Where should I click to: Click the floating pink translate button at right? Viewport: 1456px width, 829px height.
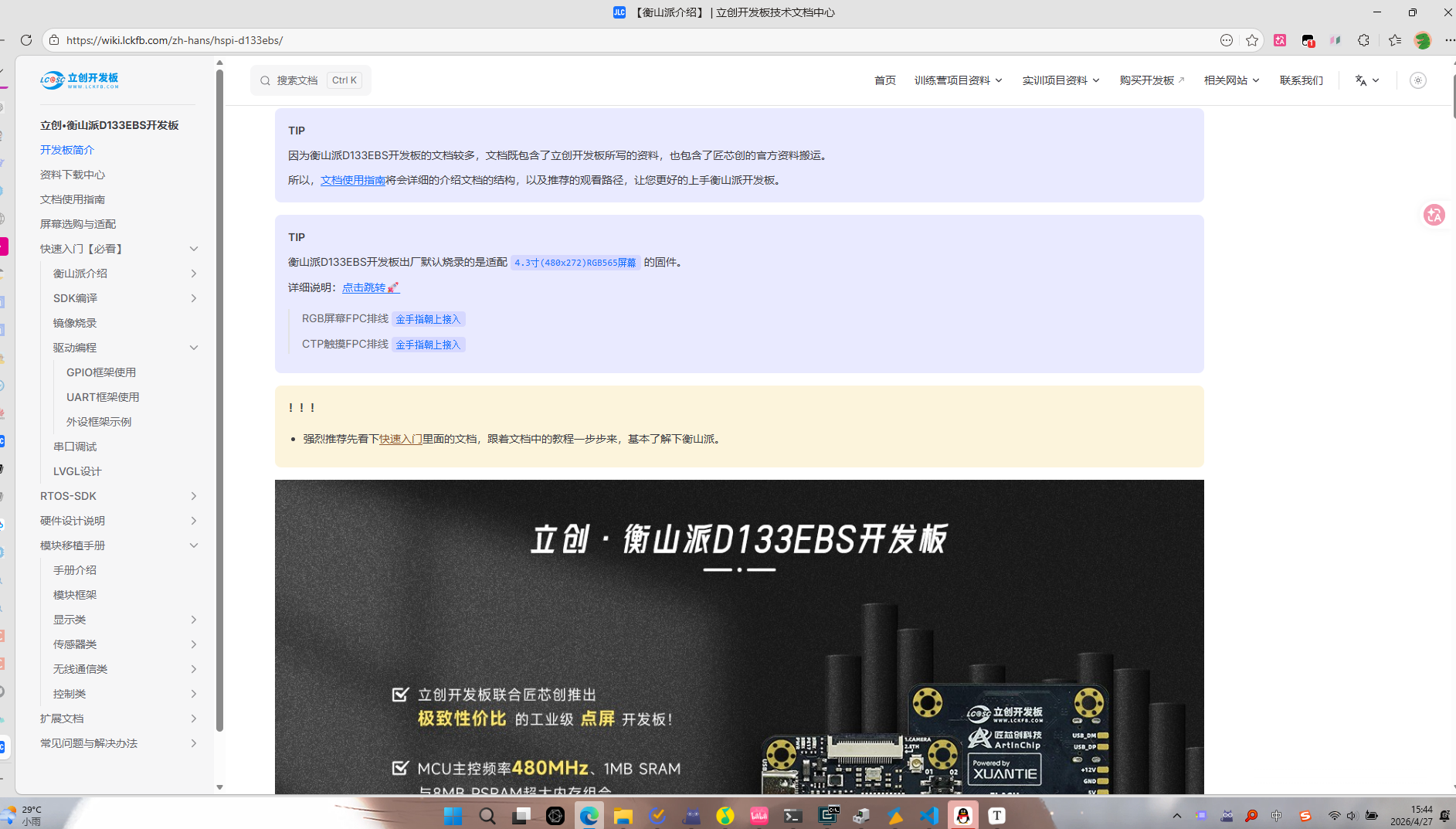(x=1434, y=215)
